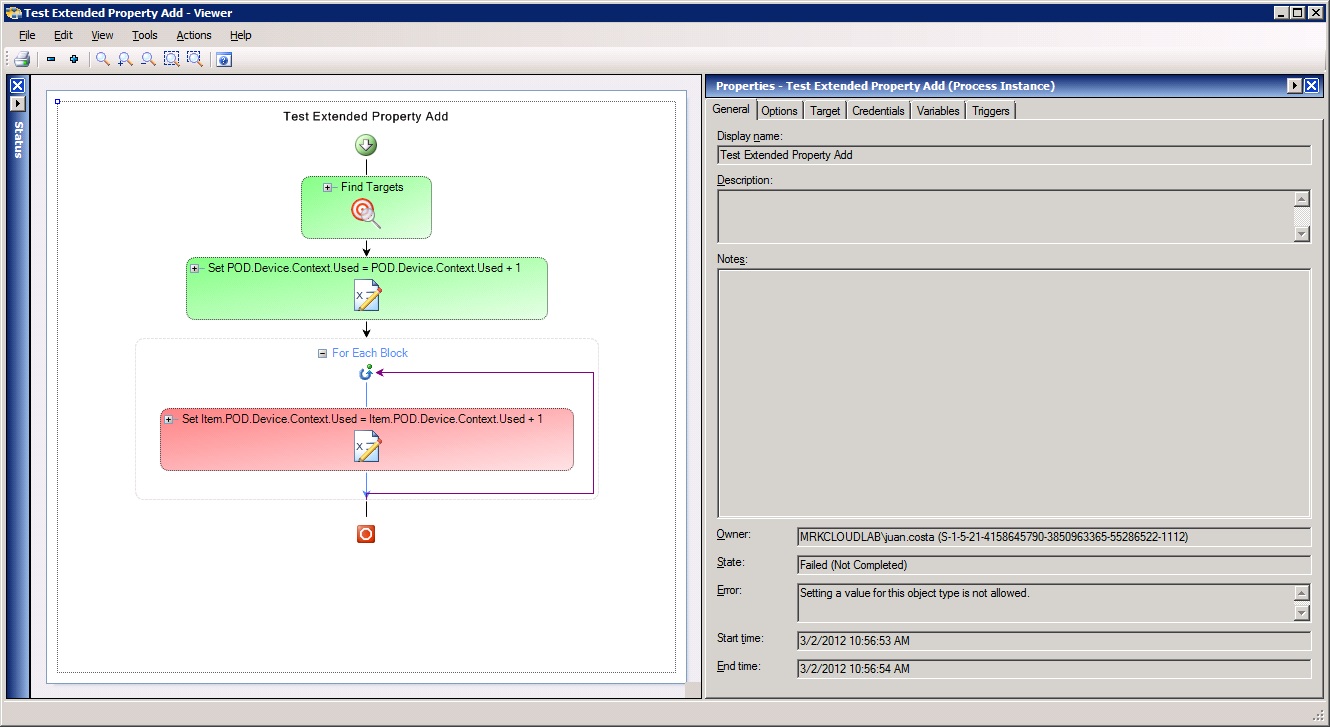Click the Start time field
This screenshot has width=1330, height=727.
click(x=1054, y=641)
